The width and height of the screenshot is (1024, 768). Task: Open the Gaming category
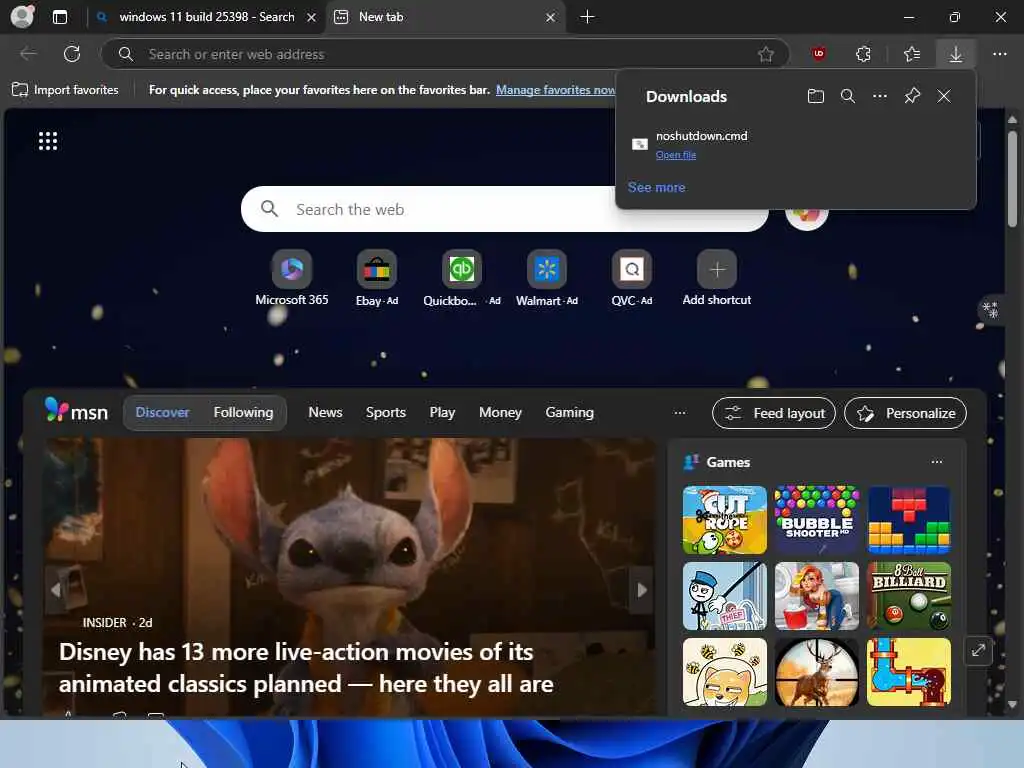569,412
